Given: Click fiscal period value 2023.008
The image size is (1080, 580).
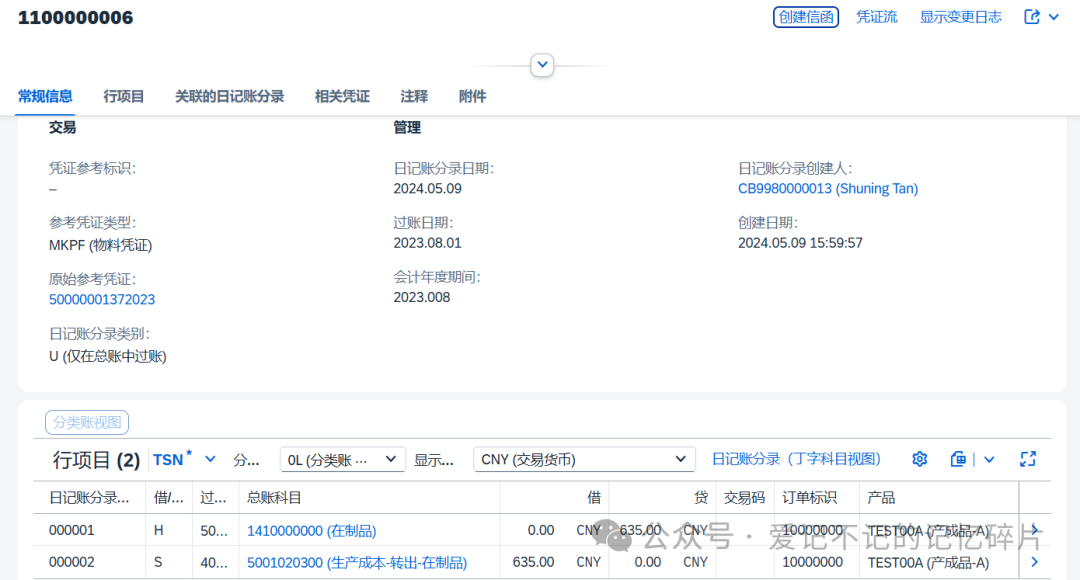Looking at the screenshot, I should click(x=422, y=298).
